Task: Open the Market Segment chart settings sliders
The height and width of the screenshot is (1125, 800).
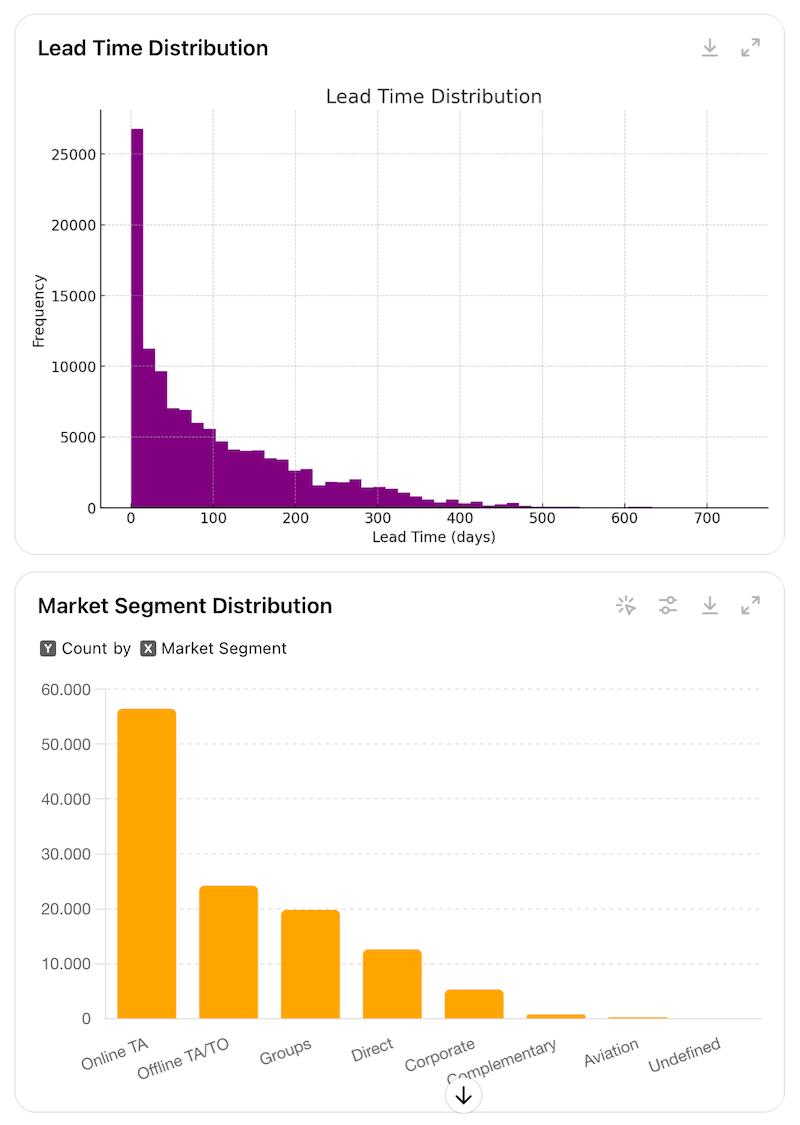Action: pyautogui.click(x=668, y=605)
